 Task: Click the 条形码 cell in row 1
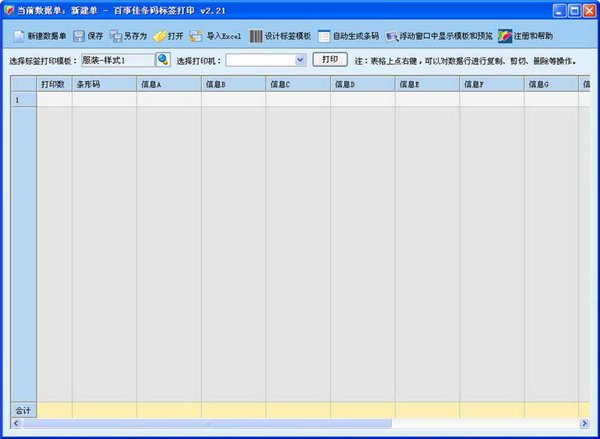(104, 100)
